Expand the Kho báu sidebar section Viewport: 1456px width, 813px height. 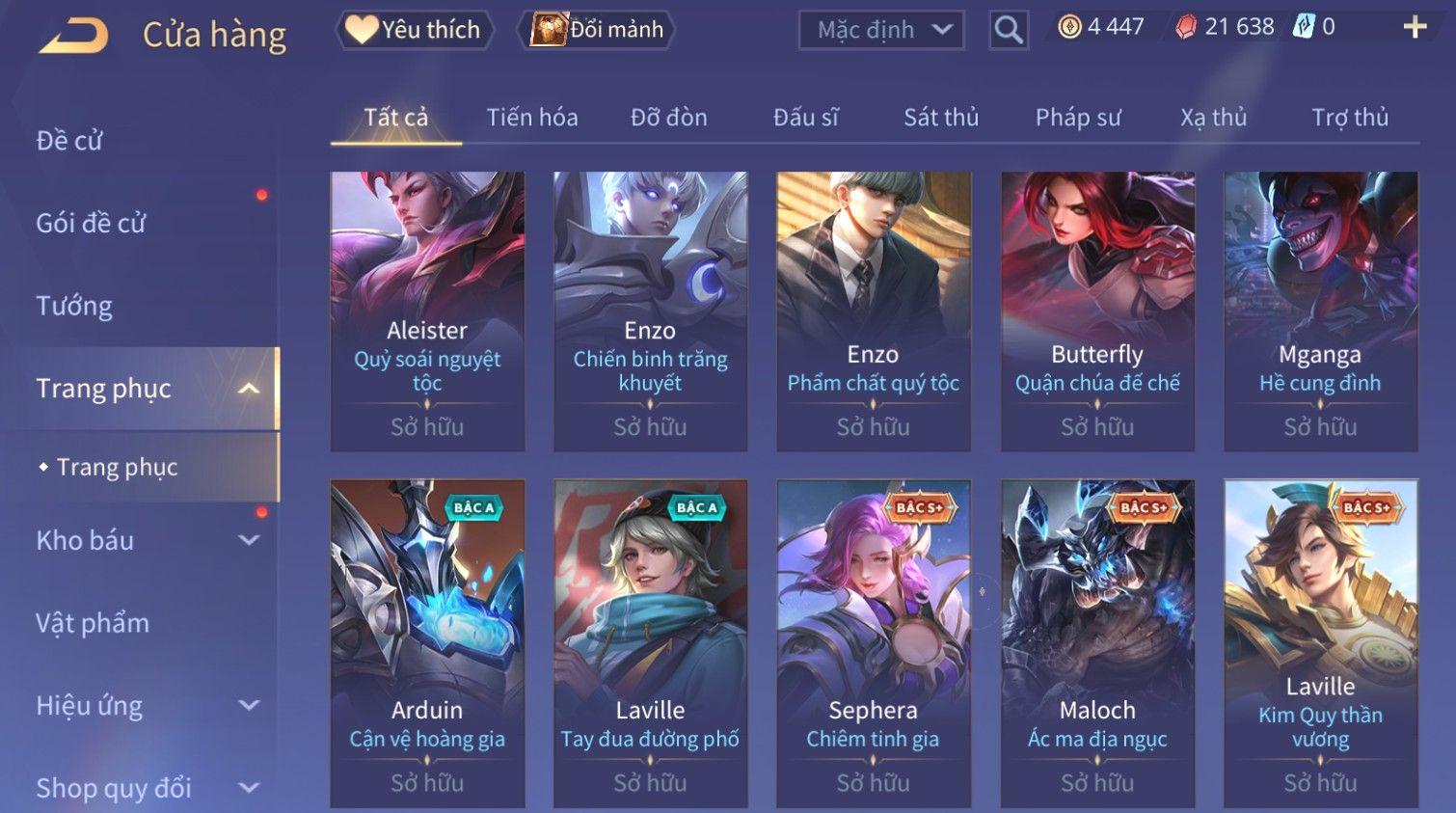pos(249,540)
